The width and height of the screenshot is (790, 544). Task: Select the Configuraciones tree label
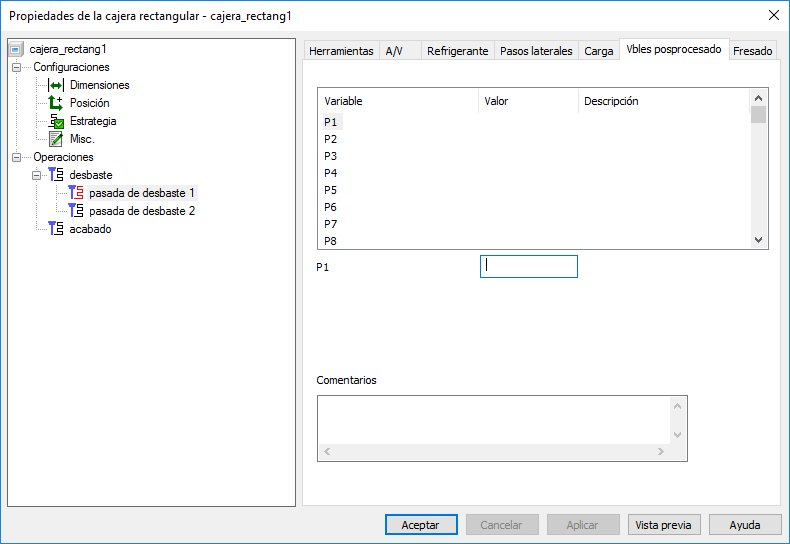coord(71,67)
